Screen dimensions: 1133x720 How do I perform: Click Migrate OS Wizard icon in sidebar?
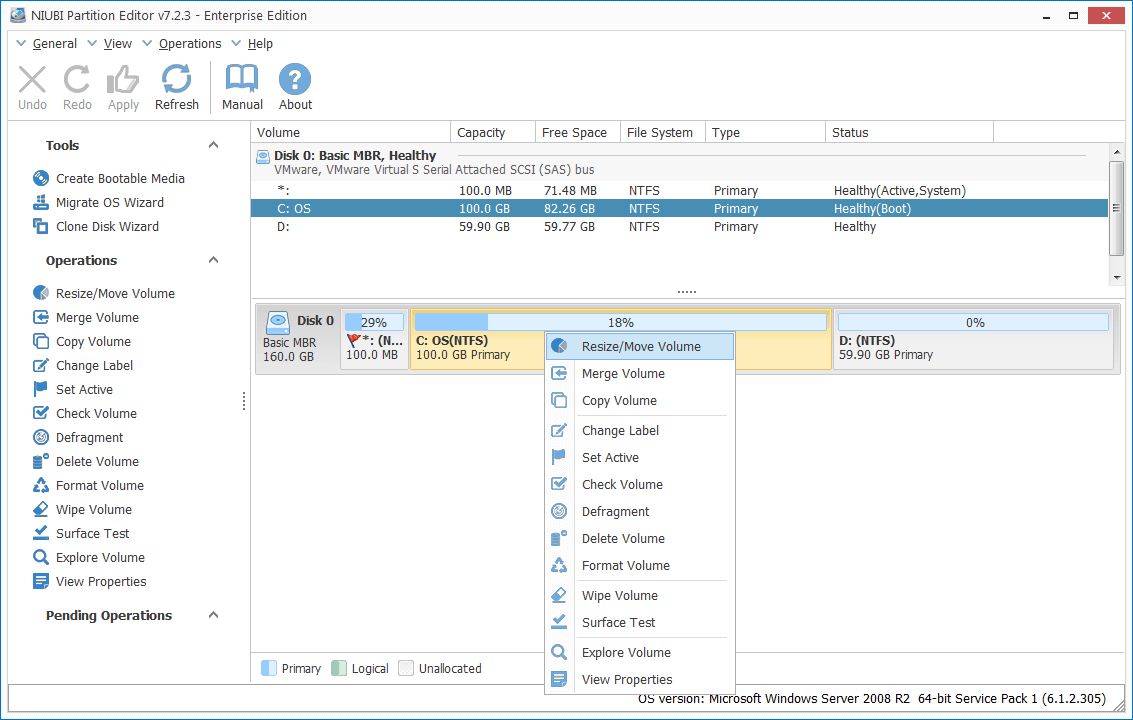[41, 202]
